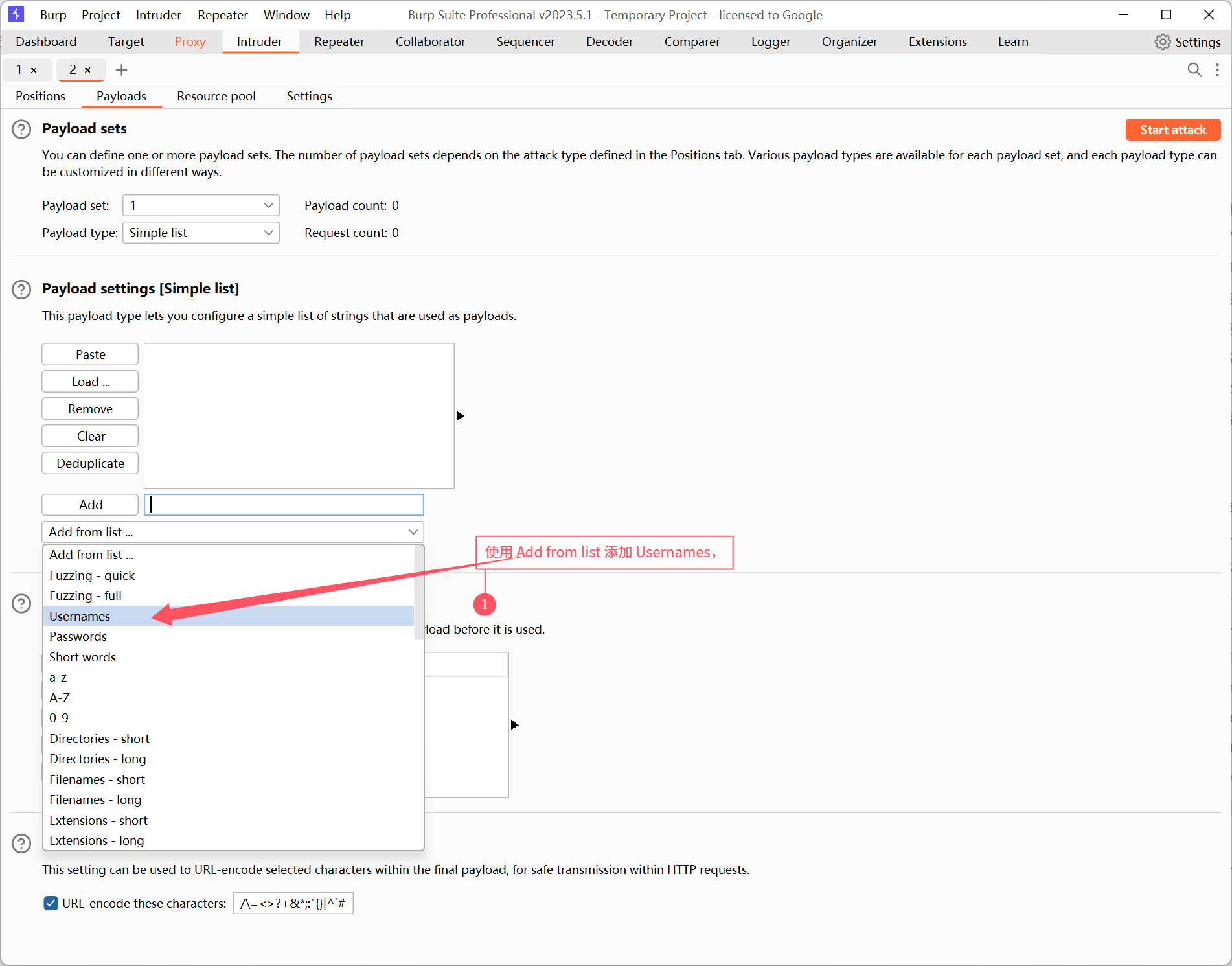Select Usernames from the list
This screenshot has width=1232, height=966.
pyautogui.click(x=228, y=616)
